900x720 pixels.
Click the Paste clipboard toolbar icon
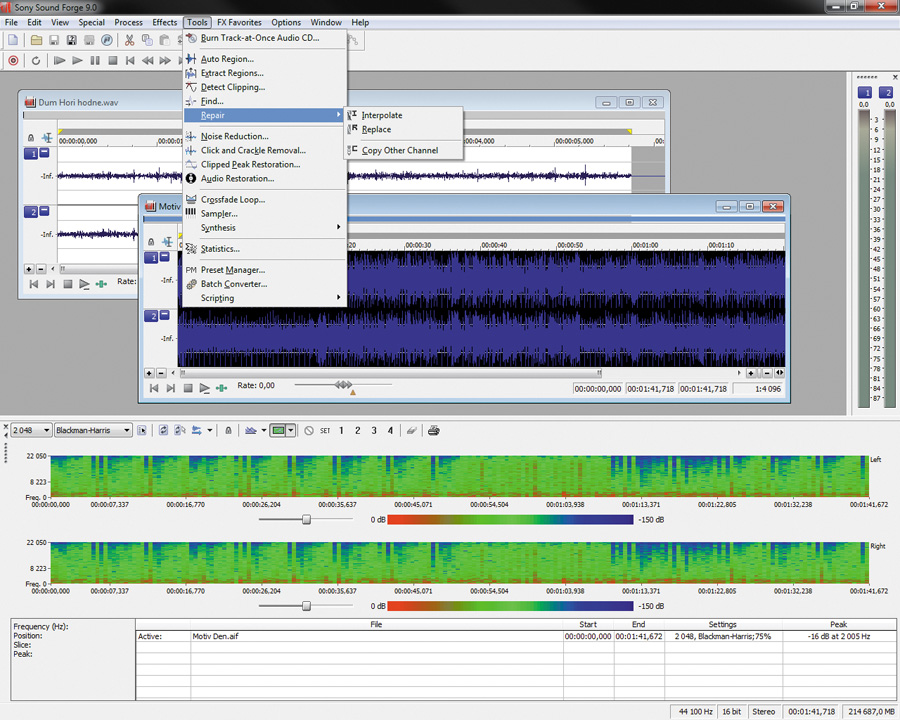pyautogui.click(x=164, y=40)
